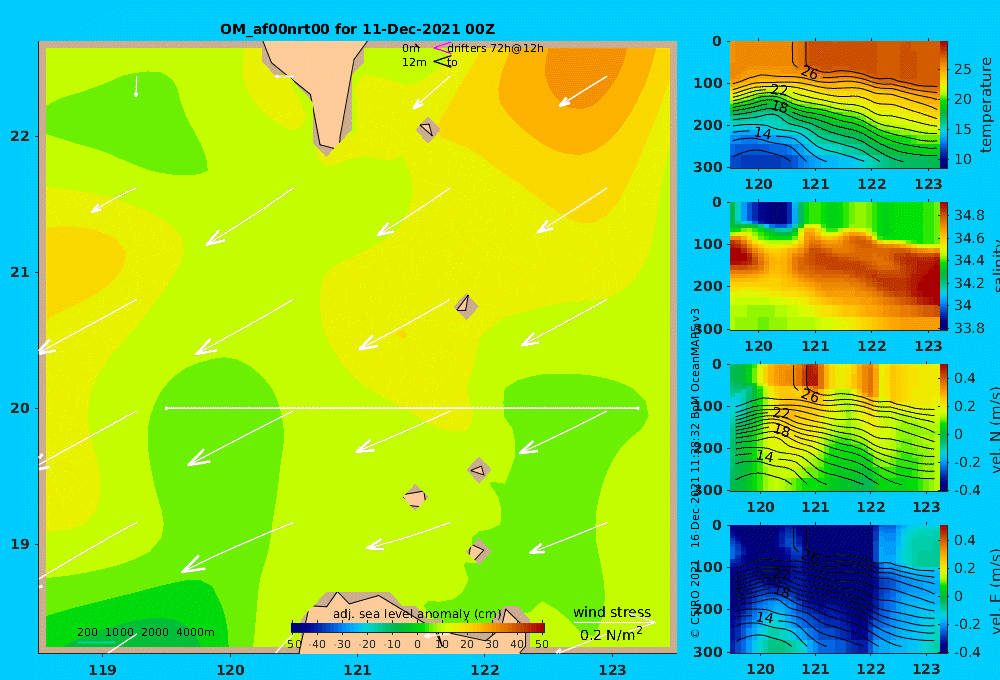Click the 25 tick on temperature colorbar
This screenshot has width=1000, height=680.
click(962, 69)
